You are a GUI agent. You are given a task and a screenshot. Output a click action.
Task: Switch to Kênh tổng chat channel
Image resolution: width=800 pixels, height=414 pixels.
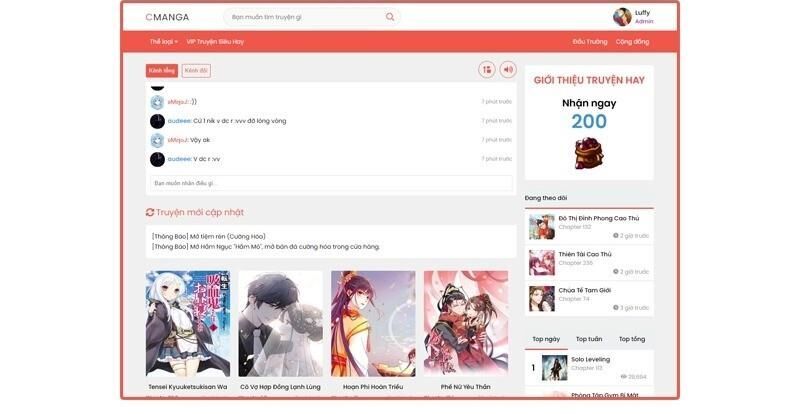click(x=162, y=71)
